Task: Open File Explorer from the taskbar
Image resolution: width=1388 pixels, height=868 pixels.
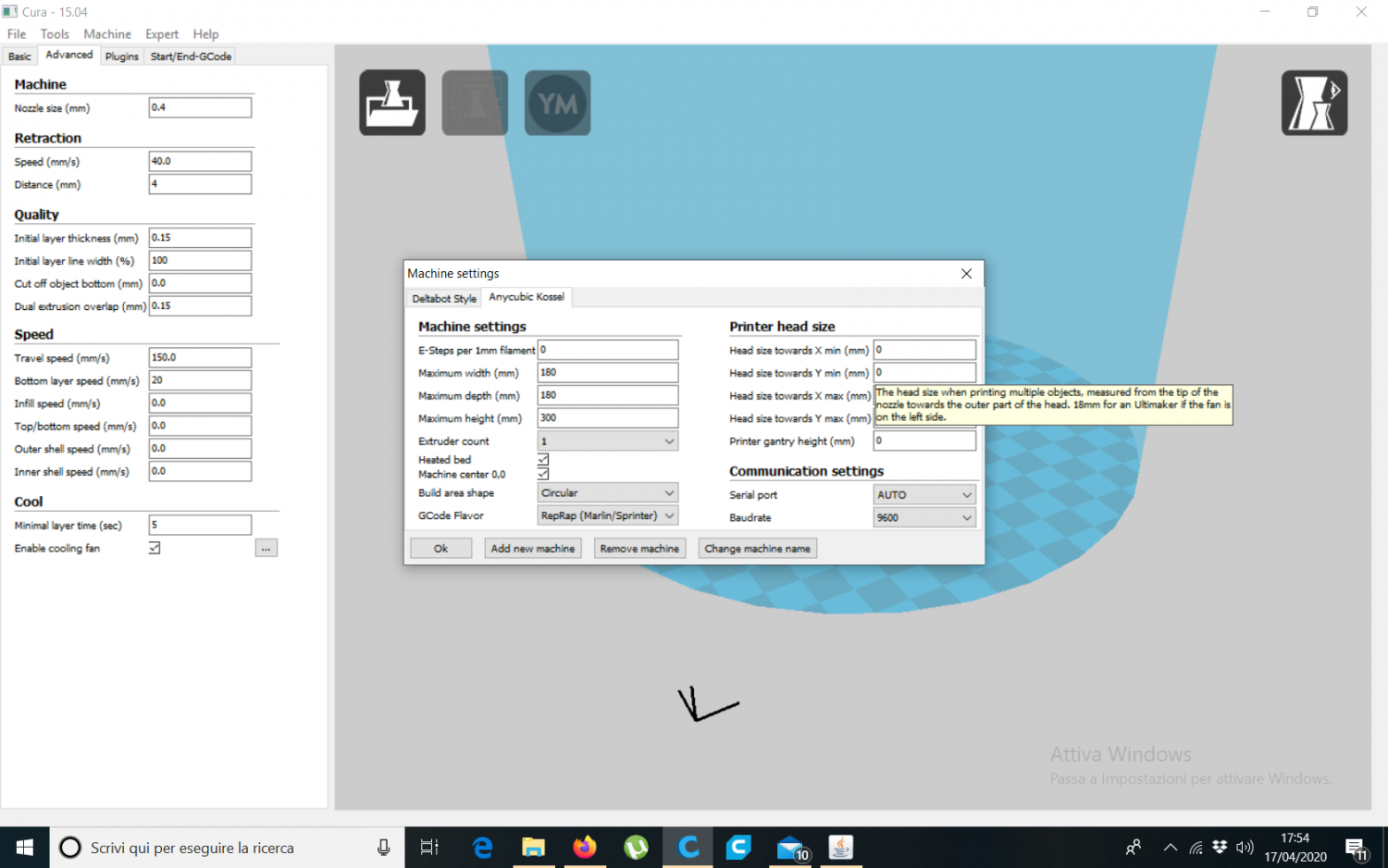Action: point(533,848)
